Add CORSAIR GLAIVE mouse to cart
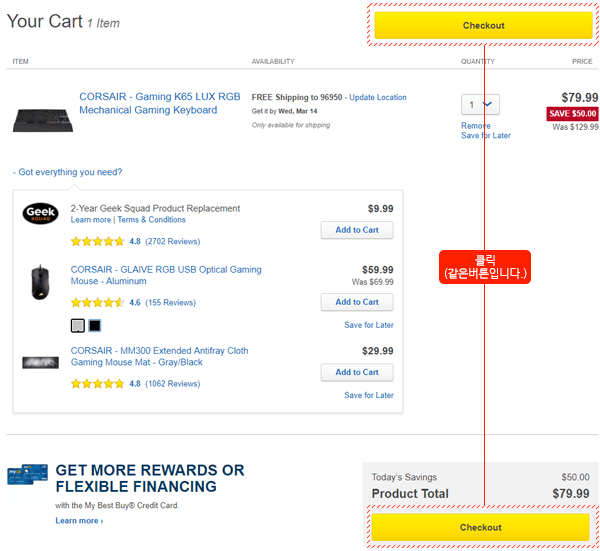Image resolution: width=600 pixels, height=551 pixels. tap(357, 302)
